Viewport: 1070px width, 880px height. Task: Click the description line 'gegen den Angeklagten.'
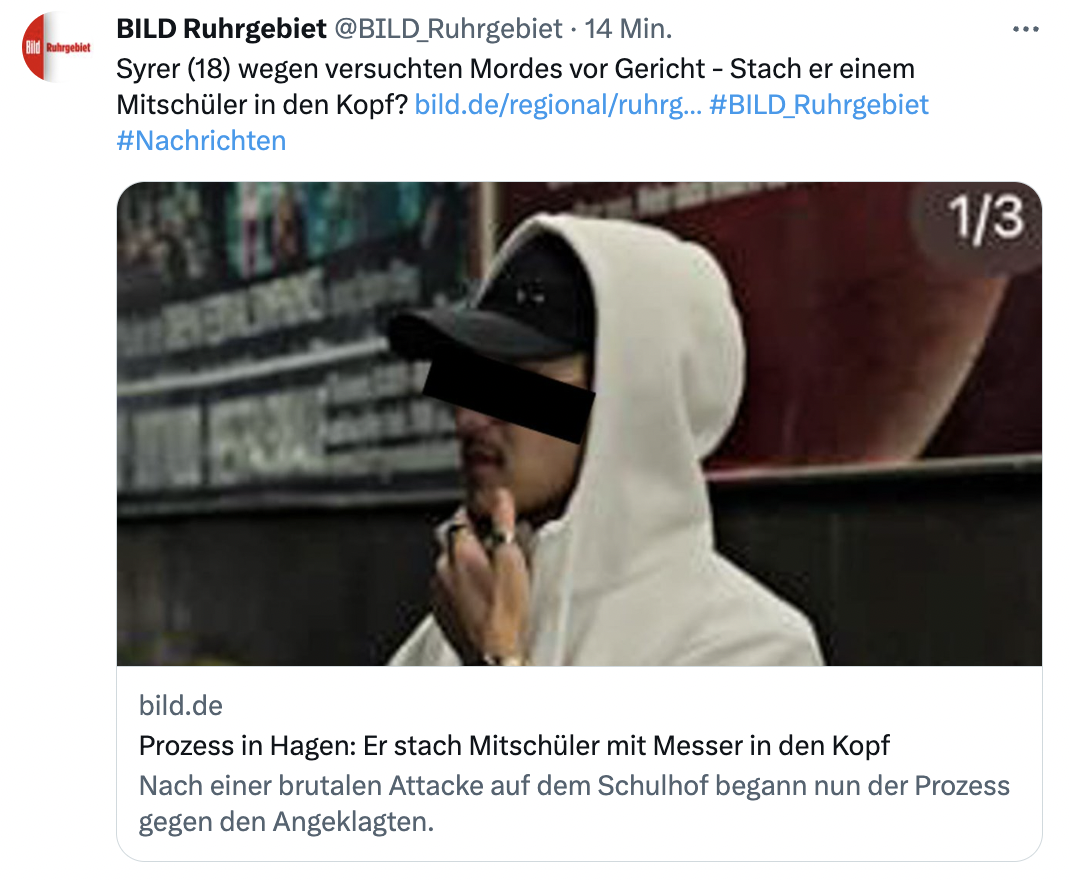(286, 822)
